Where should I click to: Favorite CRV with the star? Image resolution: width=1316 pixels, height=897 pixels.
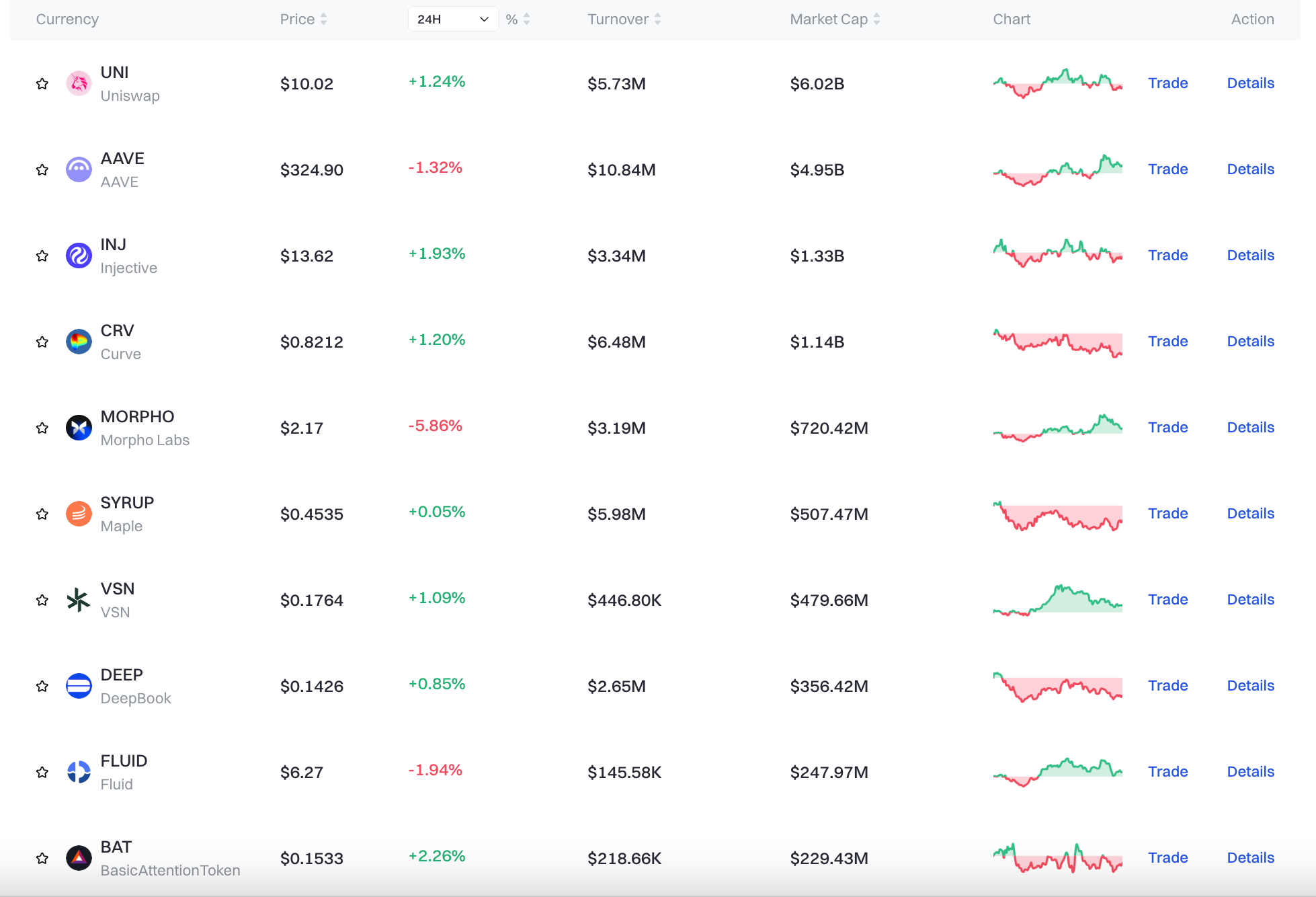tap(42, 342)
